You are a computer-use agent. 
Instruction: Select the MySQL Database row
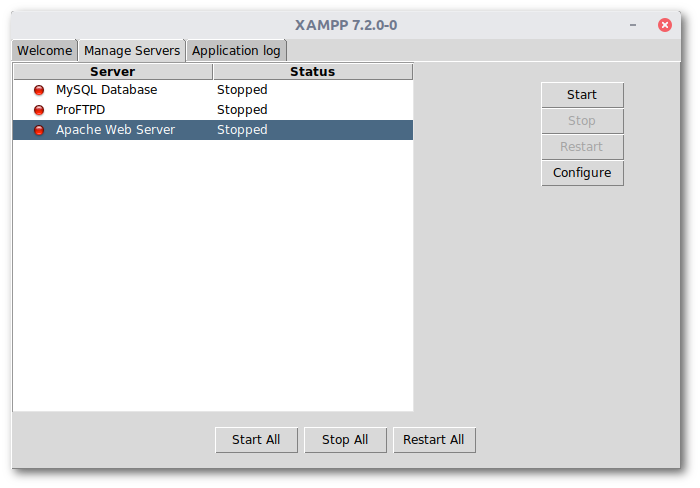point(213,90)
